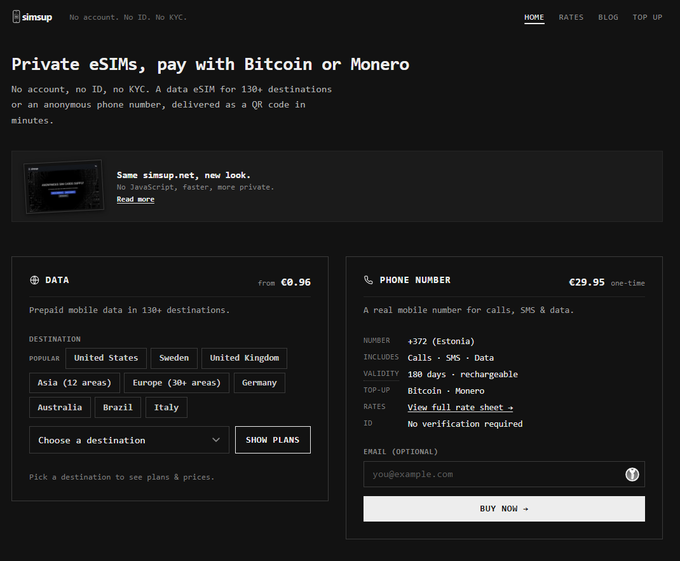Viewport: 680px width, 561px height.
Task: Click the '180 days · rechargeable' validity text
Action: point(463,374)
